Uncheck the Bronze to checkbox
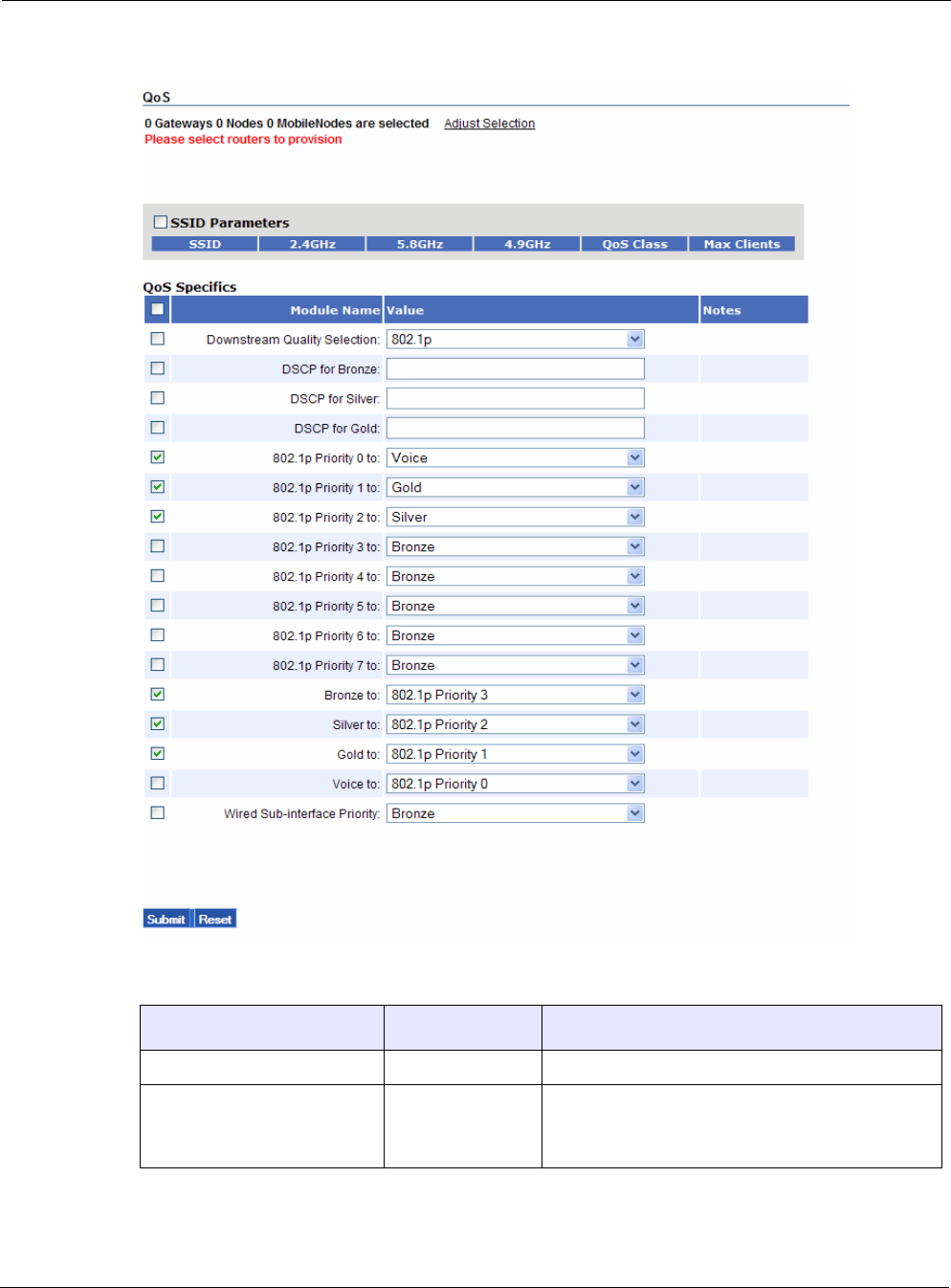 coord(157,695)
